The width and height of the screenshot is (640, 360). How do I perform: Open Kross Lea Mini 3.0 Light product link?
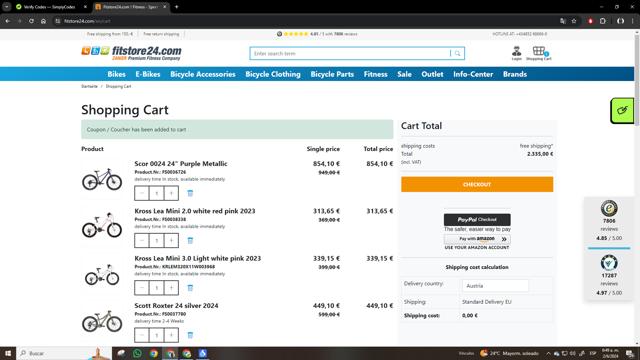click(198, 258)
